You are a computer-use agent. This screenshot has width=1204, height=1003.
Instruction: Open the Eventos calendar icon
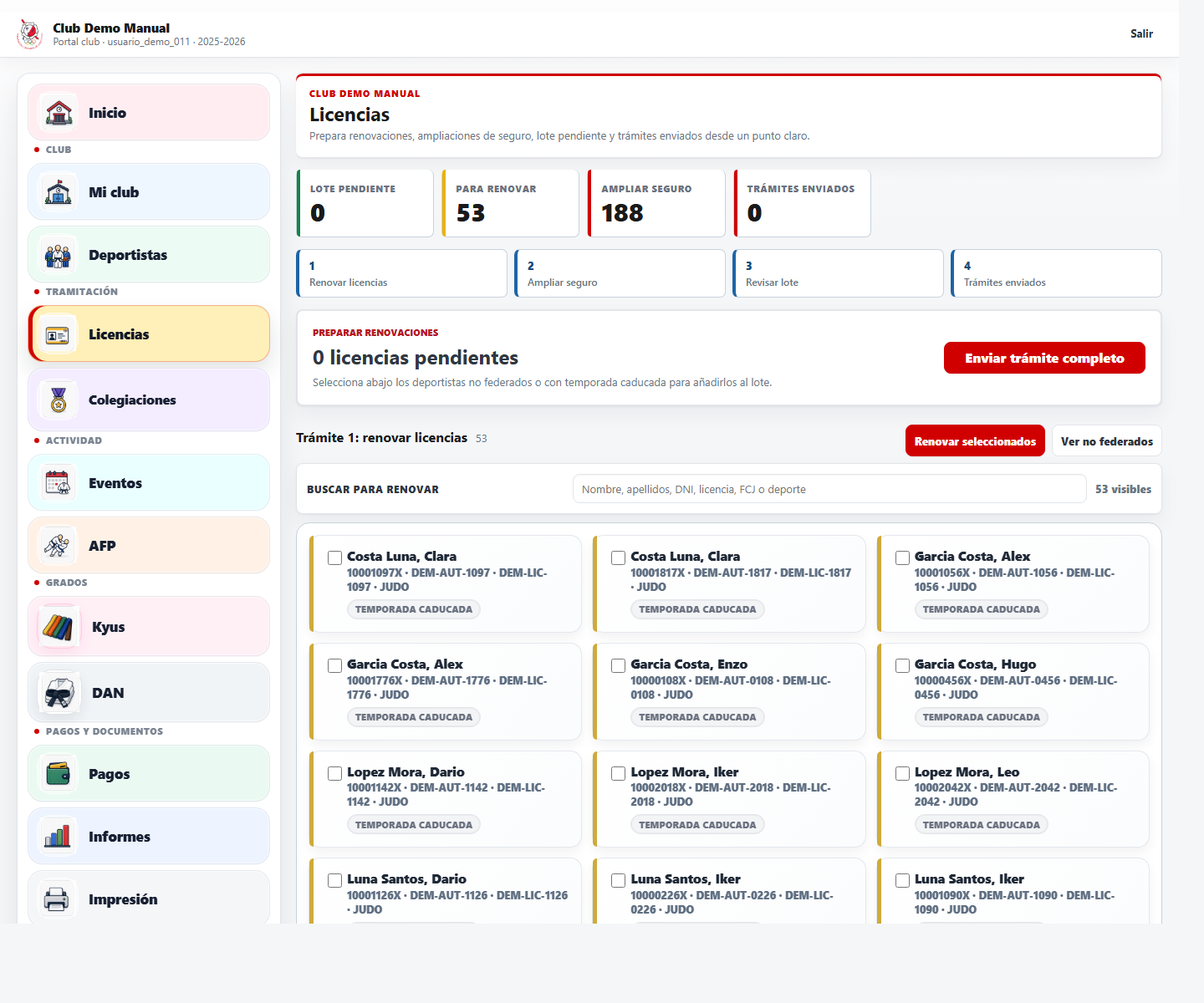pos(59,483)
